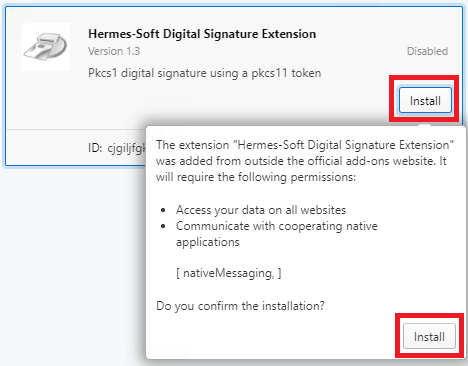Image resolution: width=468 pixels, height=366 pixels.
Task: Click 'Do you confirm the installation?' question
Action: click(240, 306)
